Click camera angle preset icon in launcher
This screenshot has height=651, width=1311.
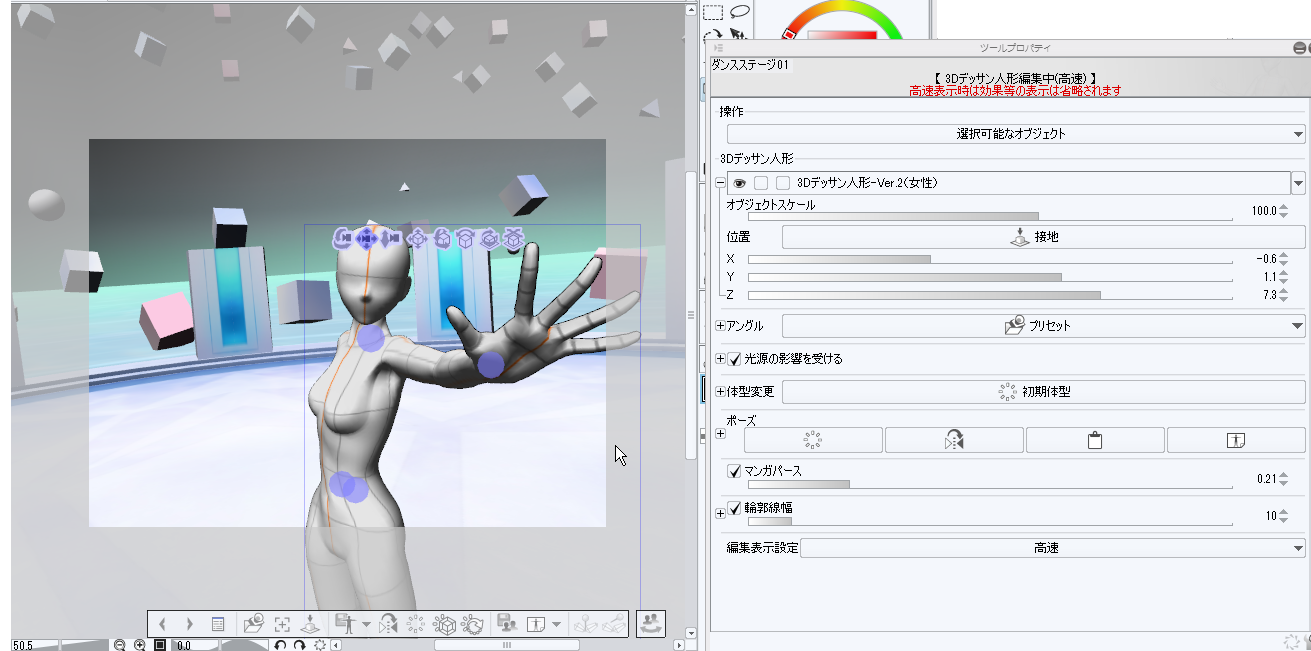253,624
